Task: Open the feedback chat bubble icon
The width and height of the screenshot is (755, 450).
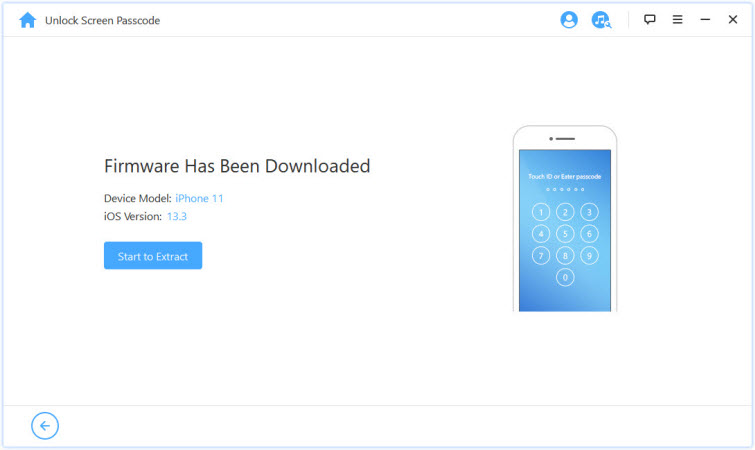Action: coord(649,20)
